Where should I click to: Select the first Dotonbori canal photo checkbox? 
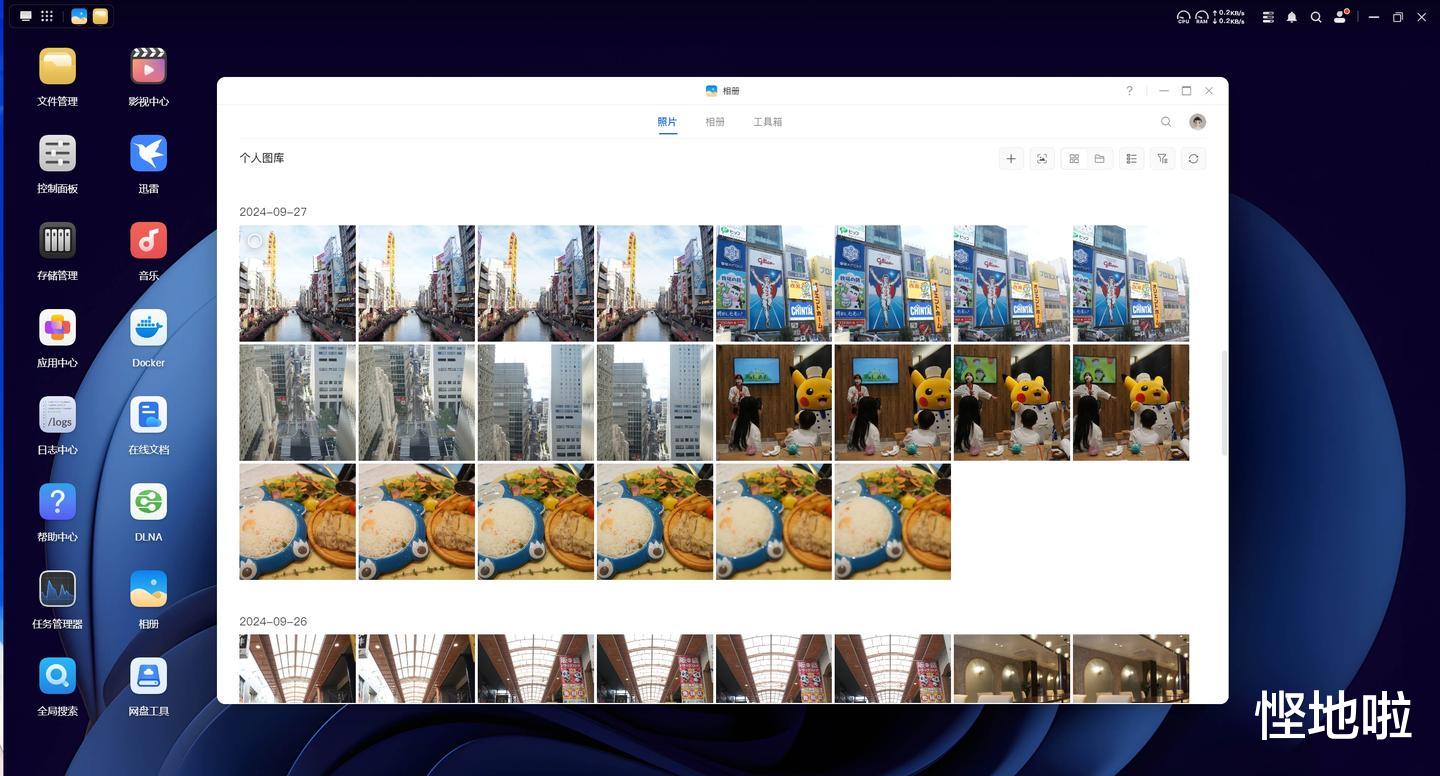point(255,241)
